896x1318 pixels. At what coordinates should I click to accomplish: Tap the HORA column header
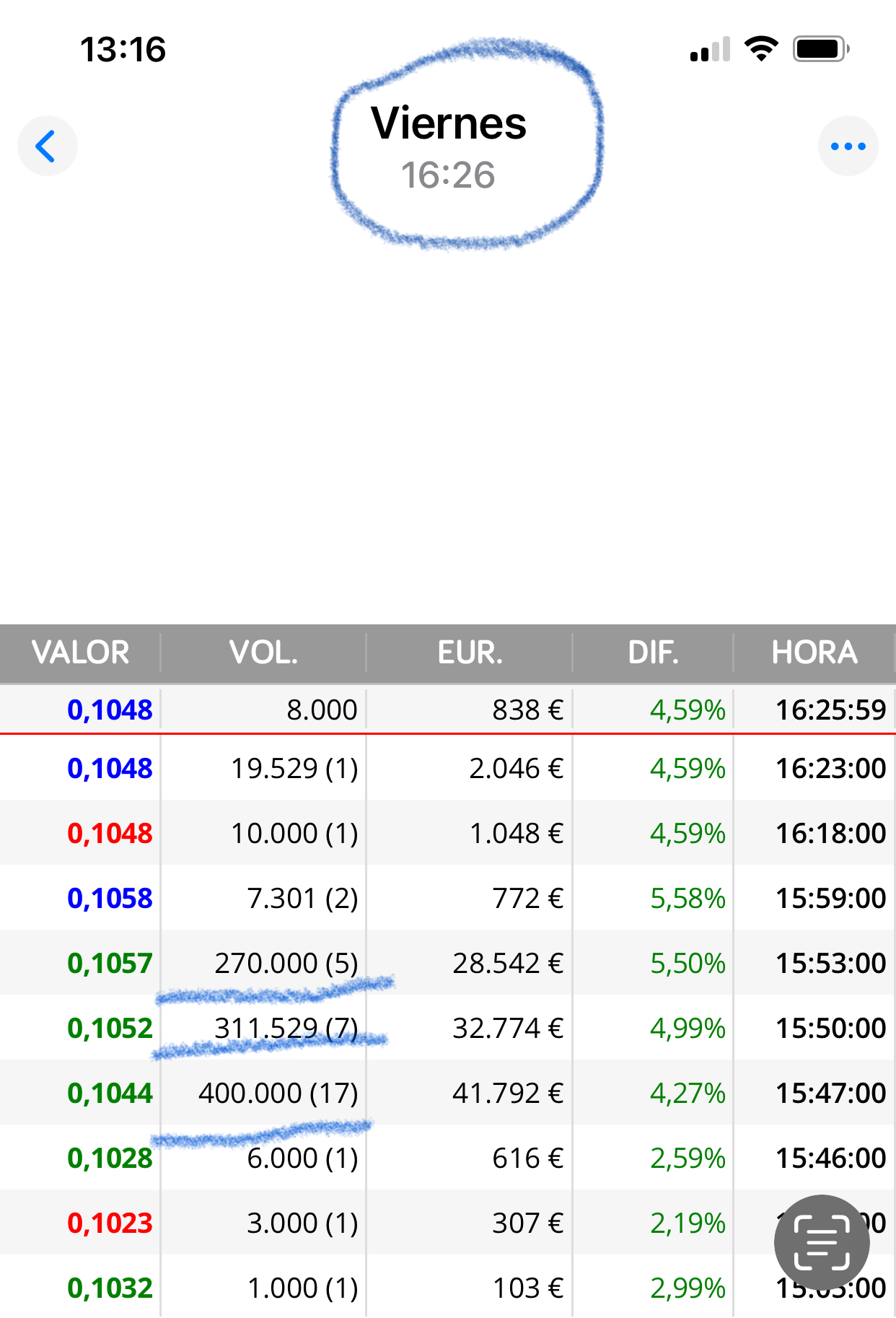pyautogui.click(x=814, y=653)
